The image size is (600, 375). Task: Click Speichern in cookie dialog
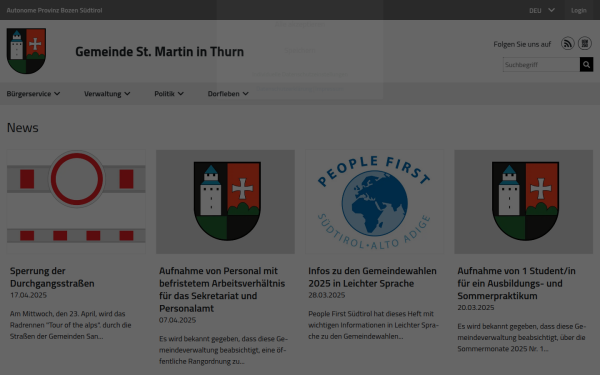click(300, 50)
